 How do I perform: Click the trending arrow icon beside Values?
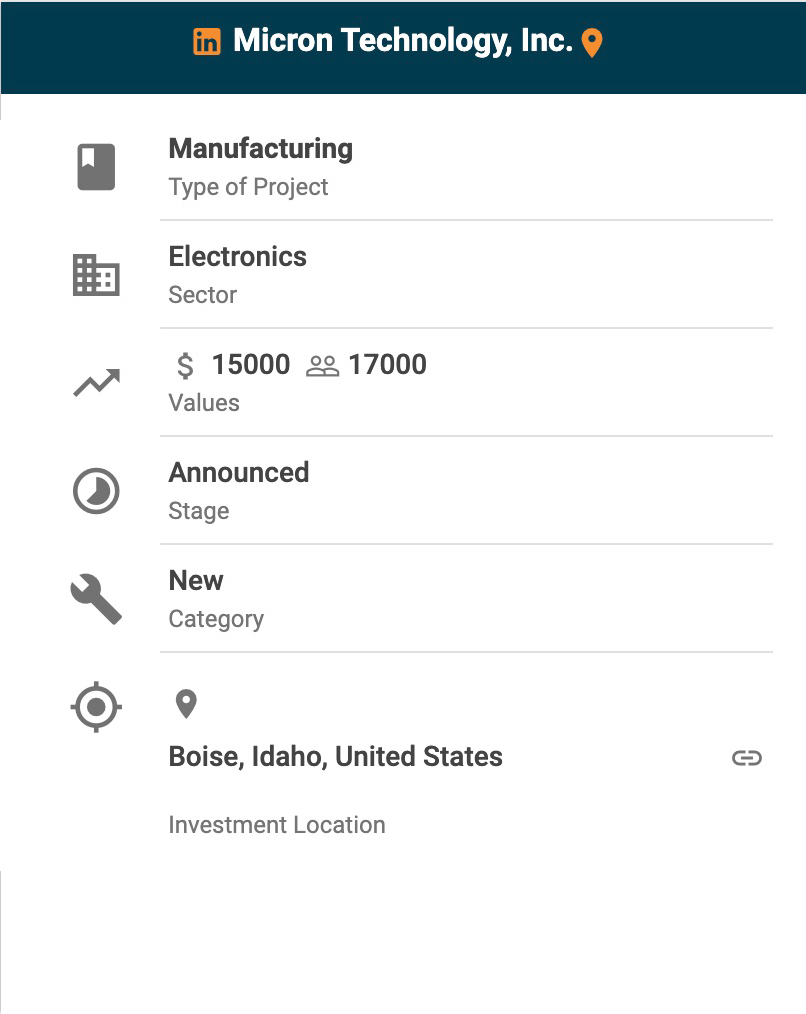point(96,383)
